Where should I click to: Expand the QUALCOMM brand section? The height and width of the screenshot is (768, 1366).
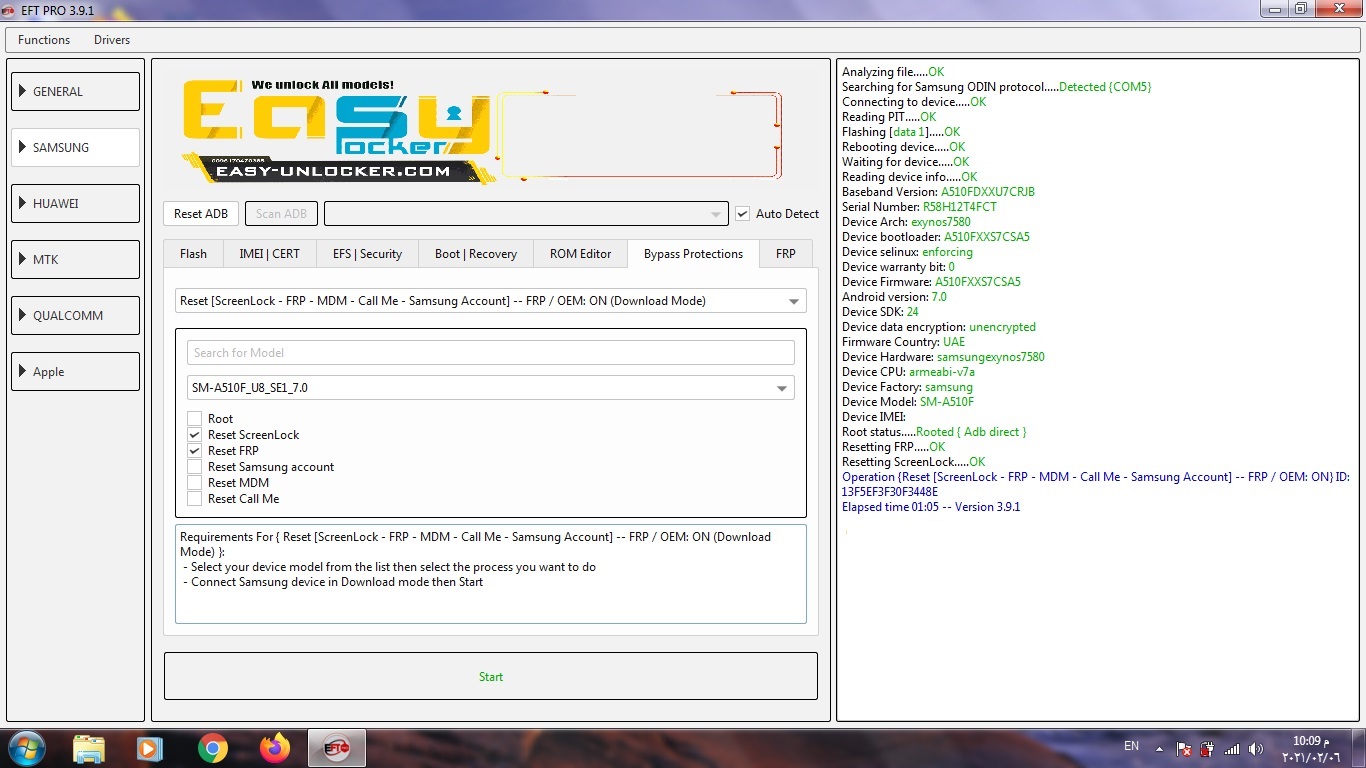pyautogui.click(x=75, y=315)
